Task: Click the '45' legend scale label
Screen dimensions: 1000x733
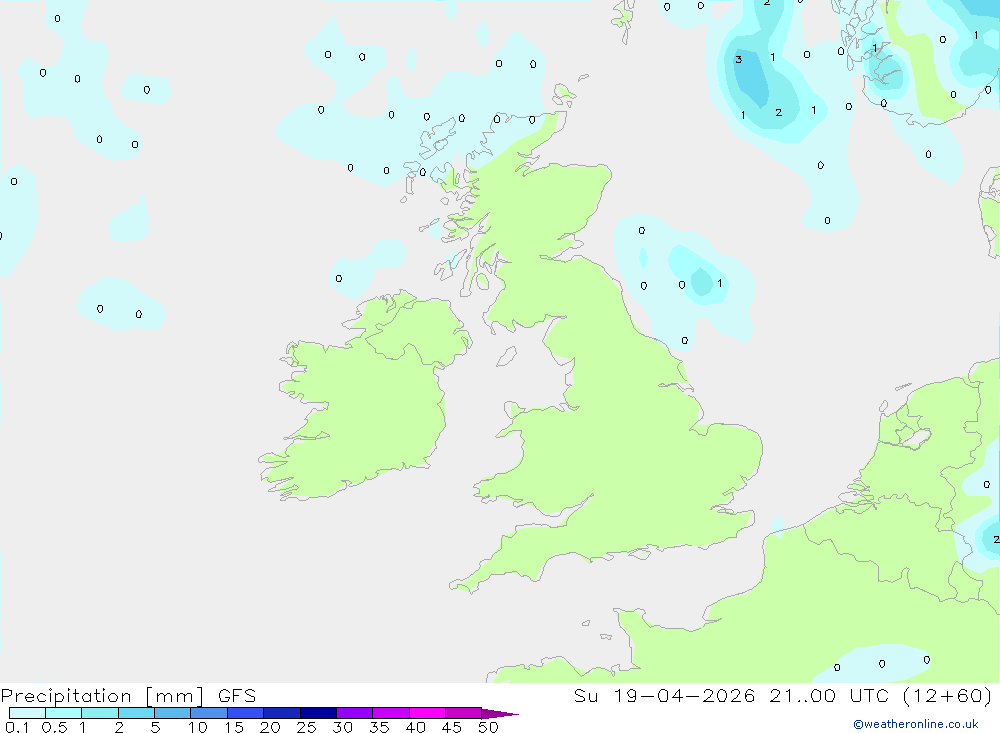Action: [452, 727]
